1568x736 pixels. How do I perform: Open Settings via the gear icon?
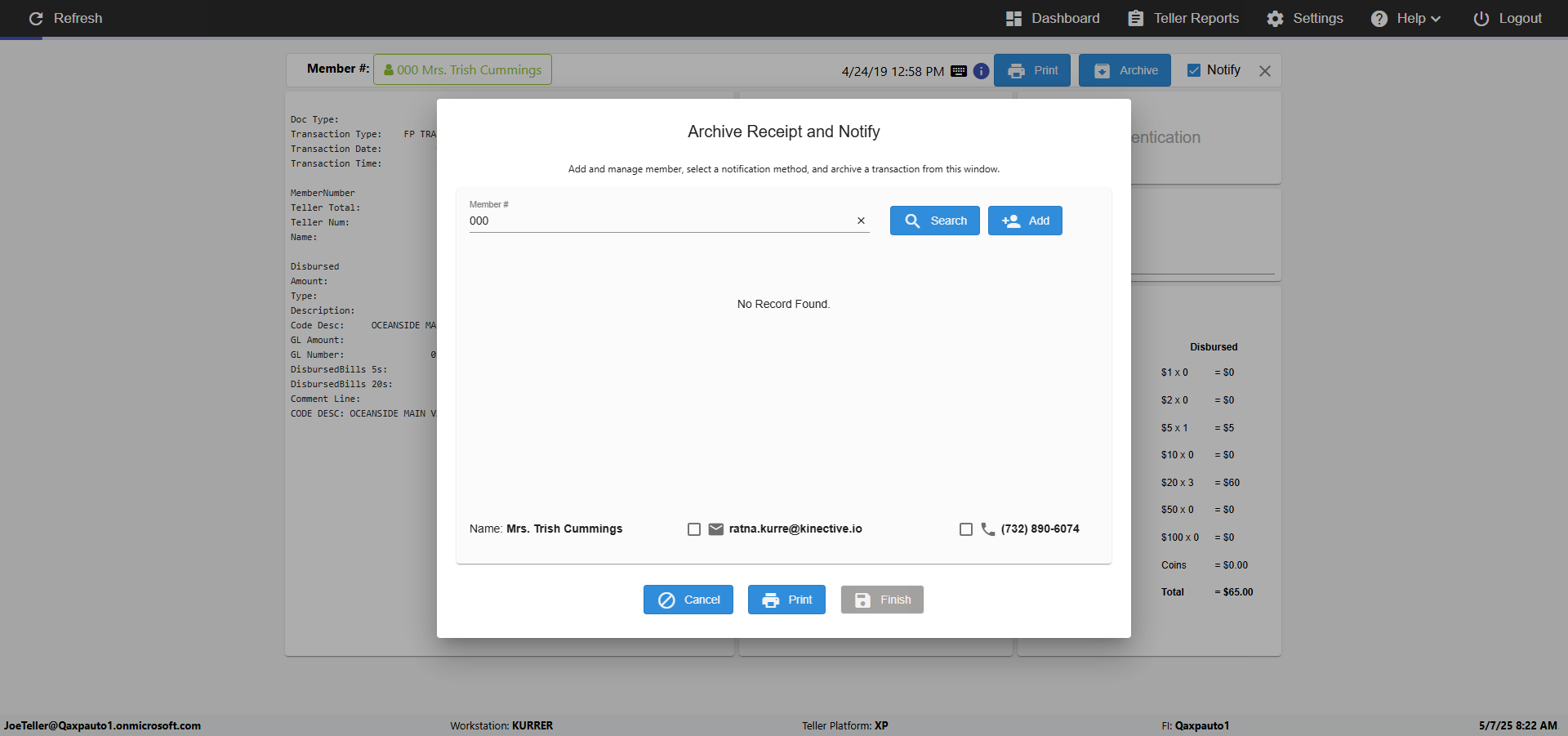(1275, 19)
